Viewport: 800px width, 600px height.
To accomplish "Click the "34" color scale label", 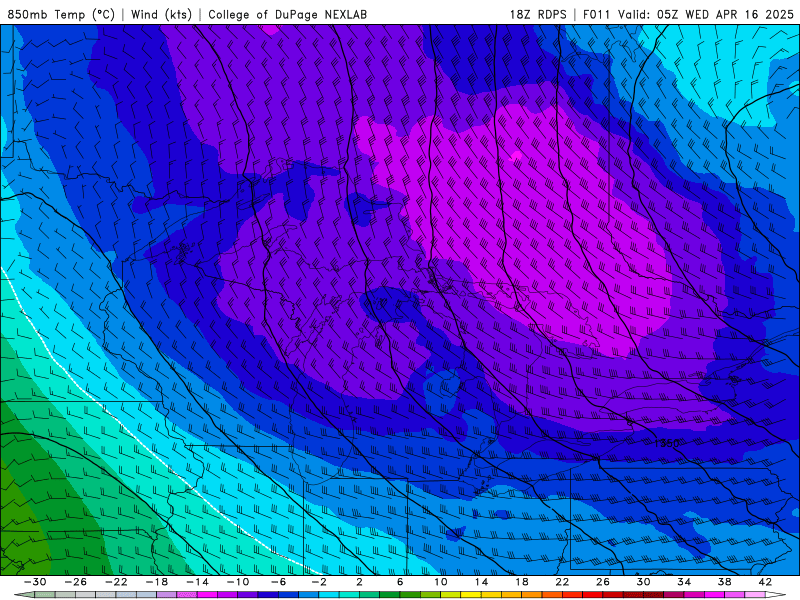I will (684, 582).
